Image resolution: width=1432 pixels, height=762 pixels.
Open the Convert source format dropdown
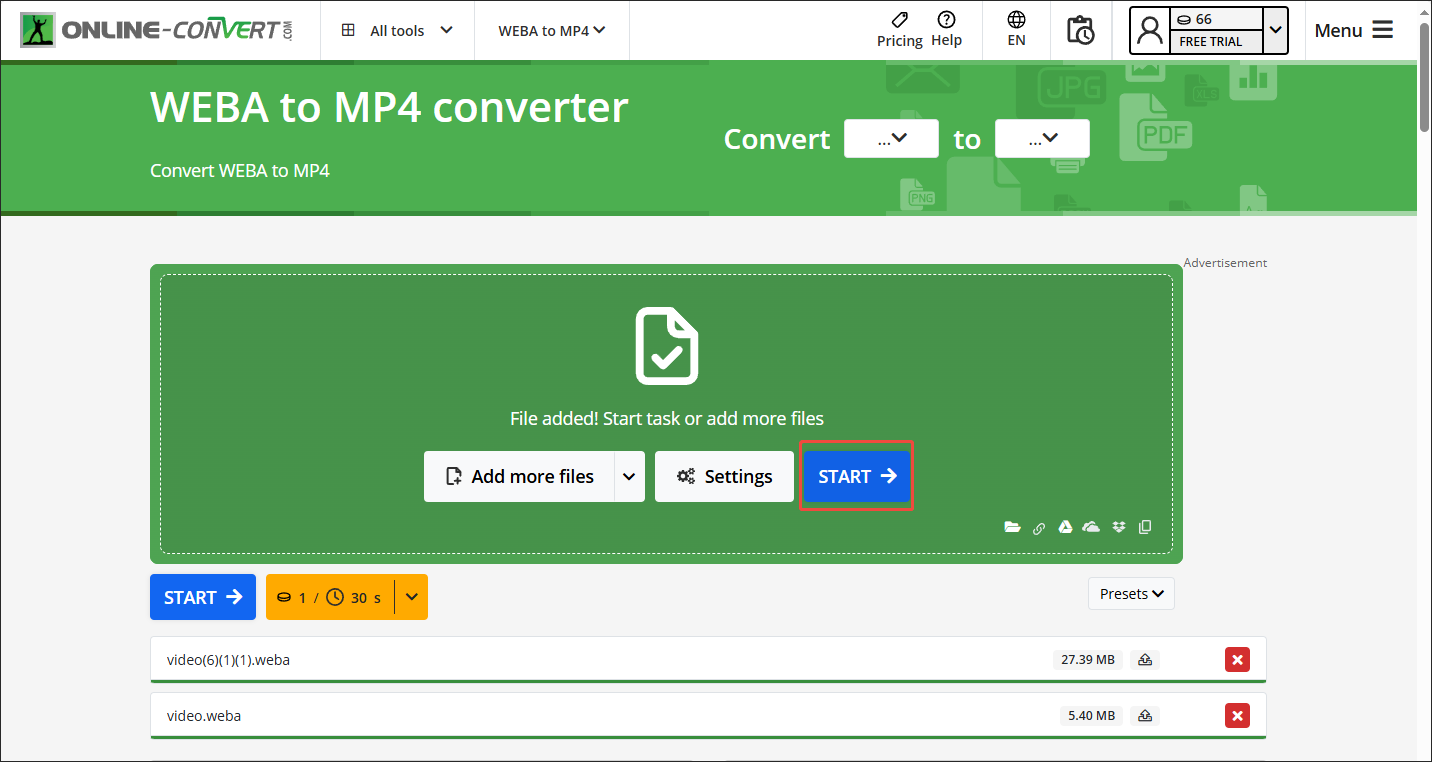pyautogui.click(x=891, y=139)
